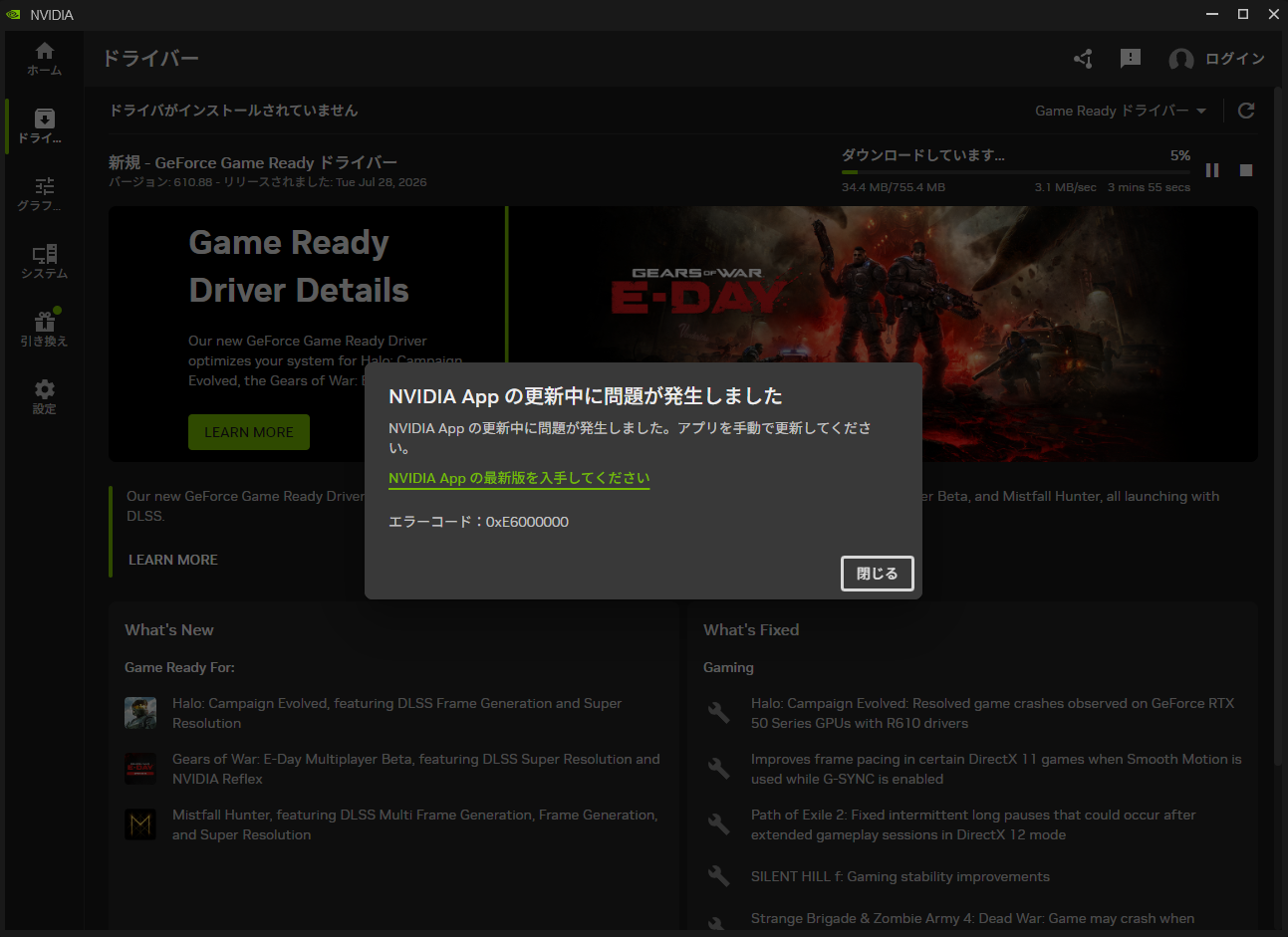Click the green LEARN MORE button
The height and width of the screenshot is (937, 1288).
pyautogui.click(x=249, y=432)
